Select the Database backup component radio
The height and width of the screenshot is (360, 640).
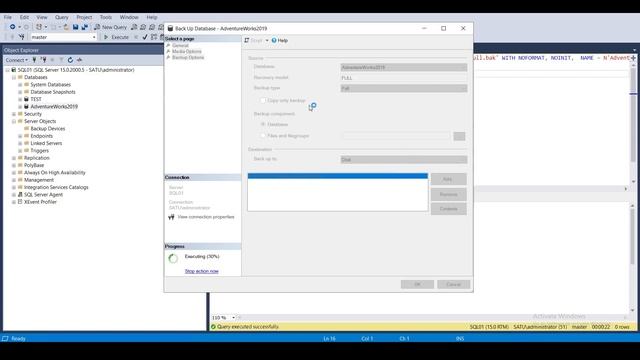click(263, 124)
